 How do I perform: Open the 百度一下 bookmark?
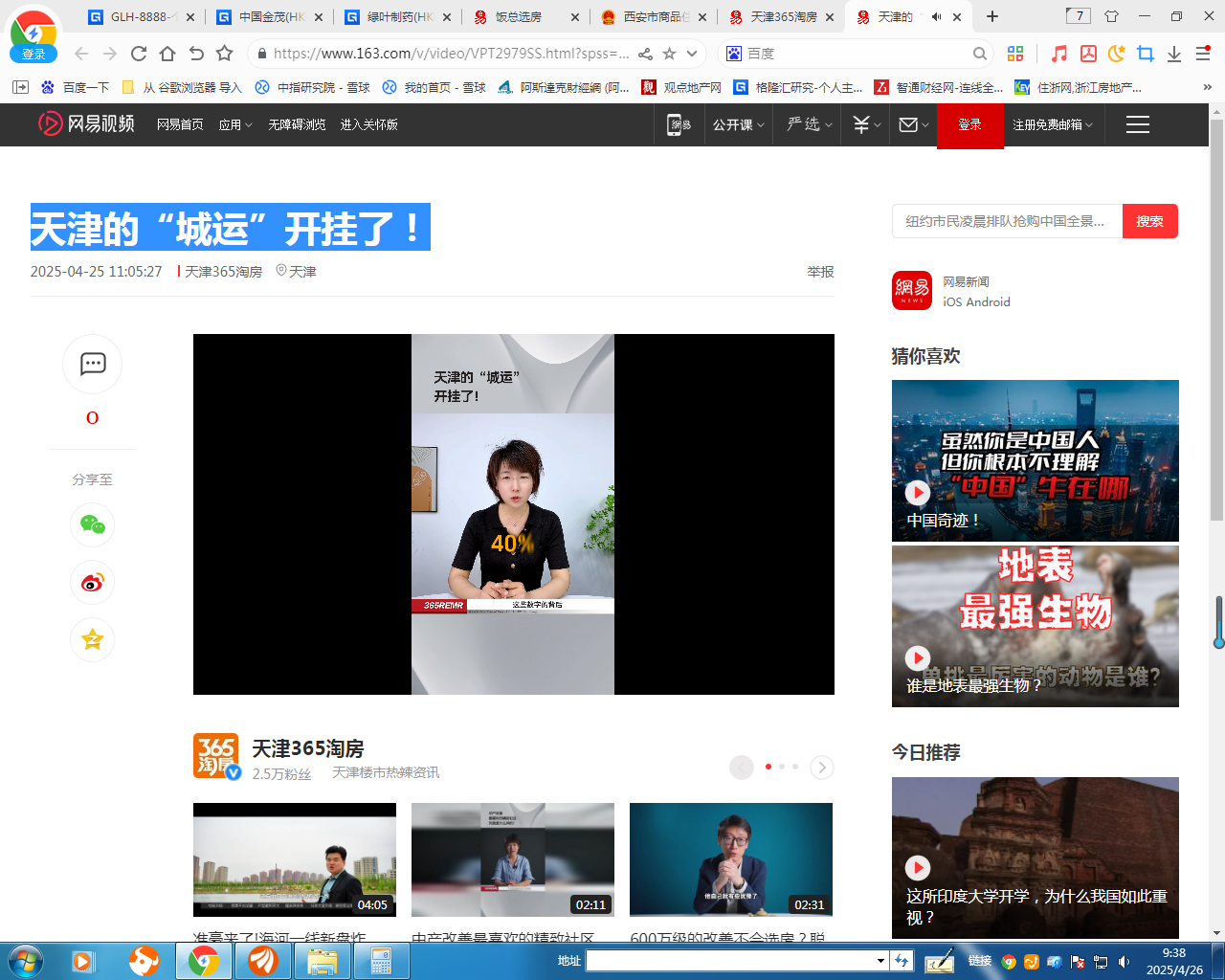[x=75, y=87]
